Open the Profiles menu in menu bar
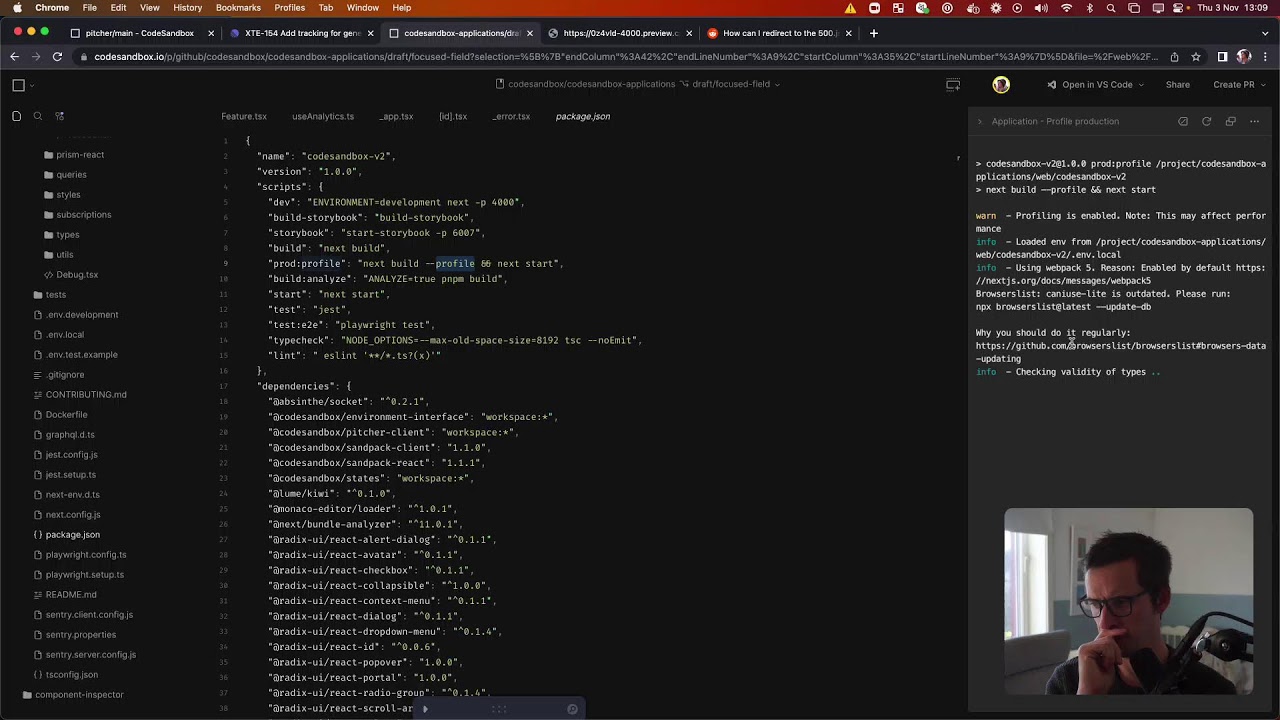 tap(289, 8)
